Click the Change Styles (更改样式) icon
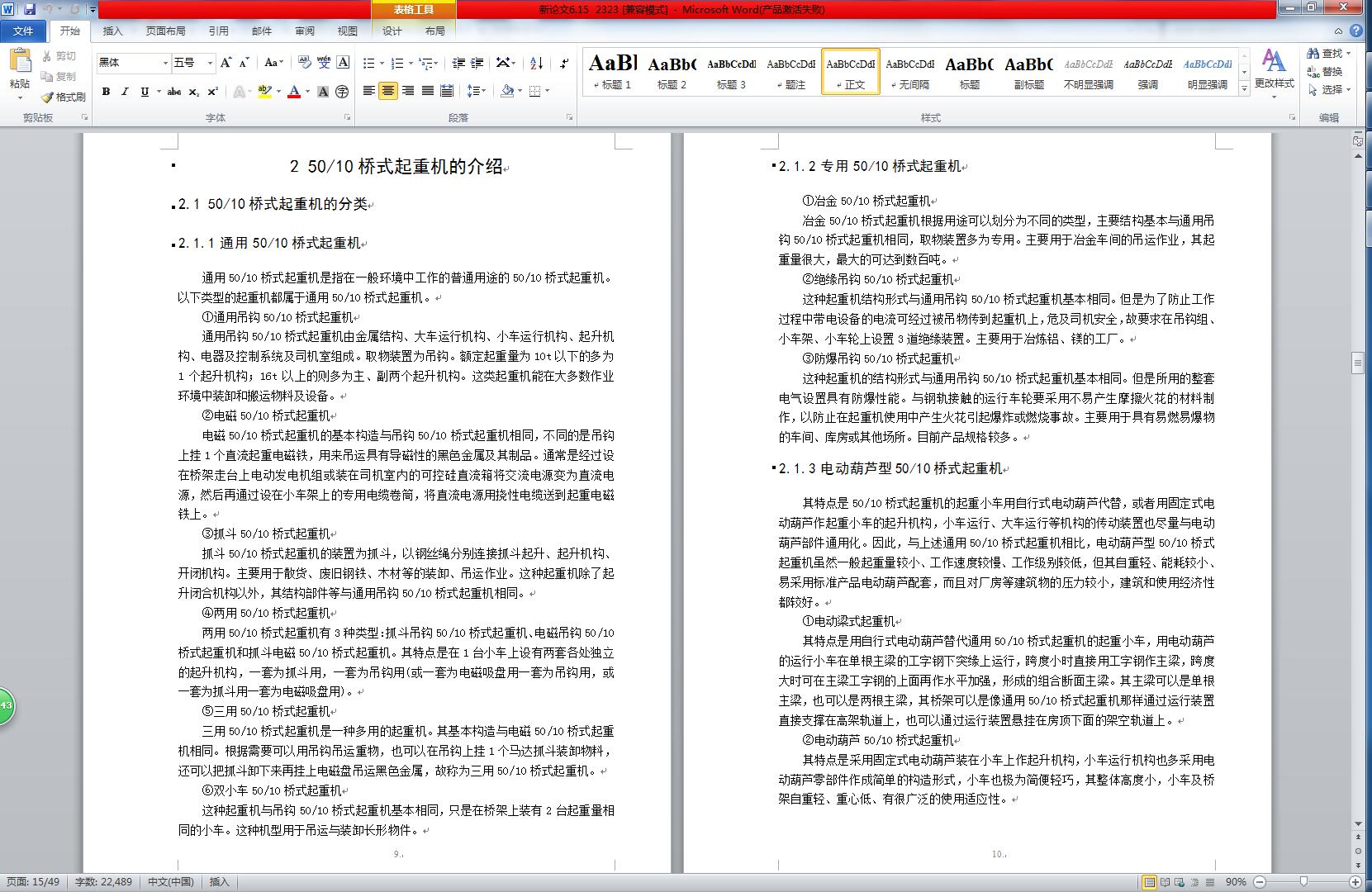 click(1274, 61)
